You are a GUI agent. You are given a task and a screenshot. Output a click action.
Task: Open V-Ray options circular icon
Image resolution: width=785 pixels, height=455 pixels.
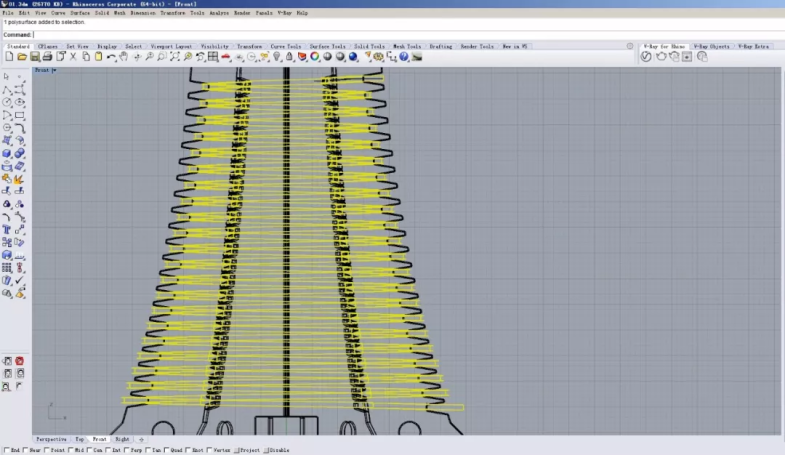click(646, 57)
